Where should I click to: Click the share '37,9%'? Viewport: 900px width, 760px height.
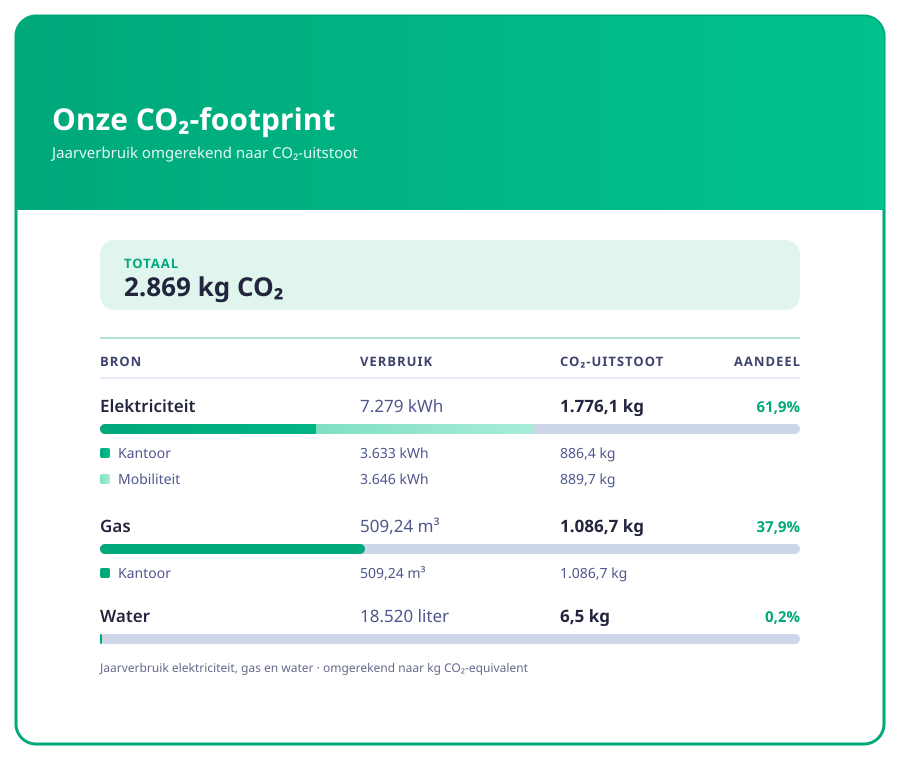(778, 527)
